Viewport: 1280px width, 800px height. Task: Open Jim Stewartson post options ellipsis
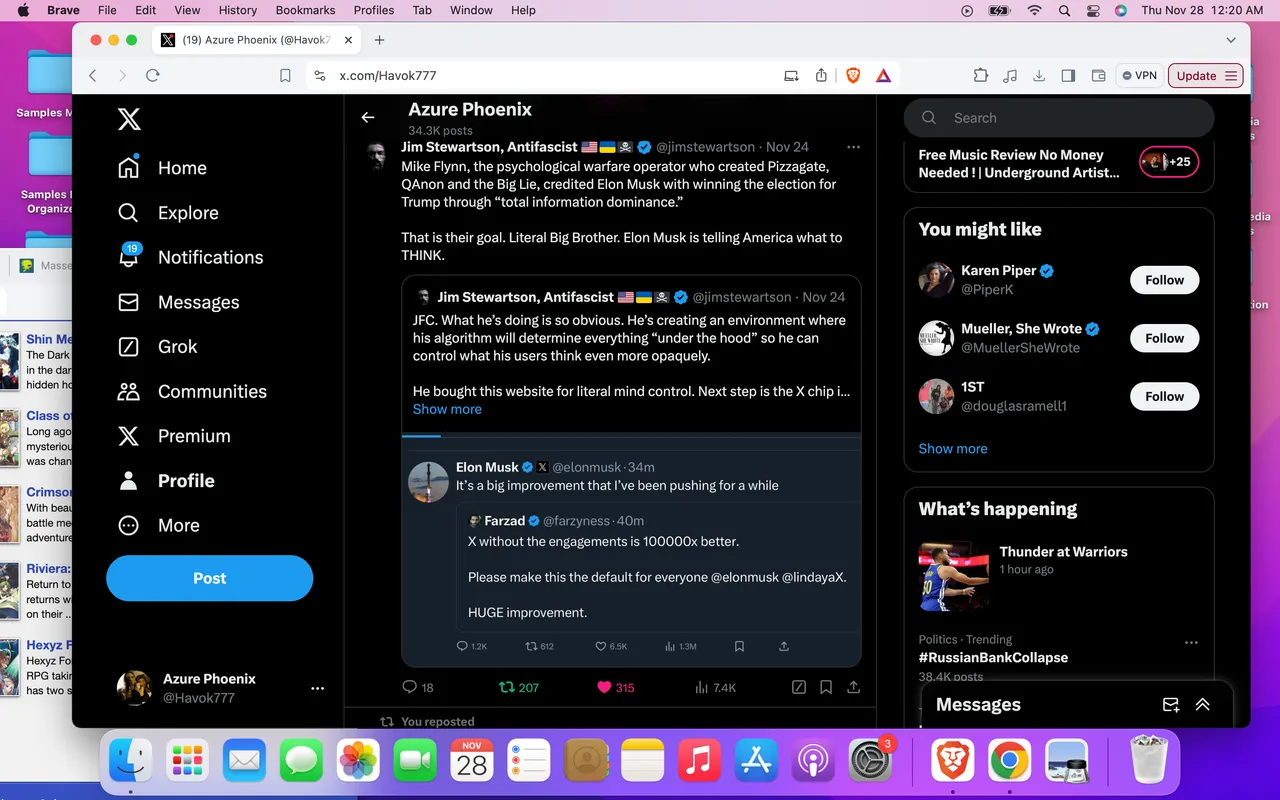pyautogui.click(x=853, y=147)
